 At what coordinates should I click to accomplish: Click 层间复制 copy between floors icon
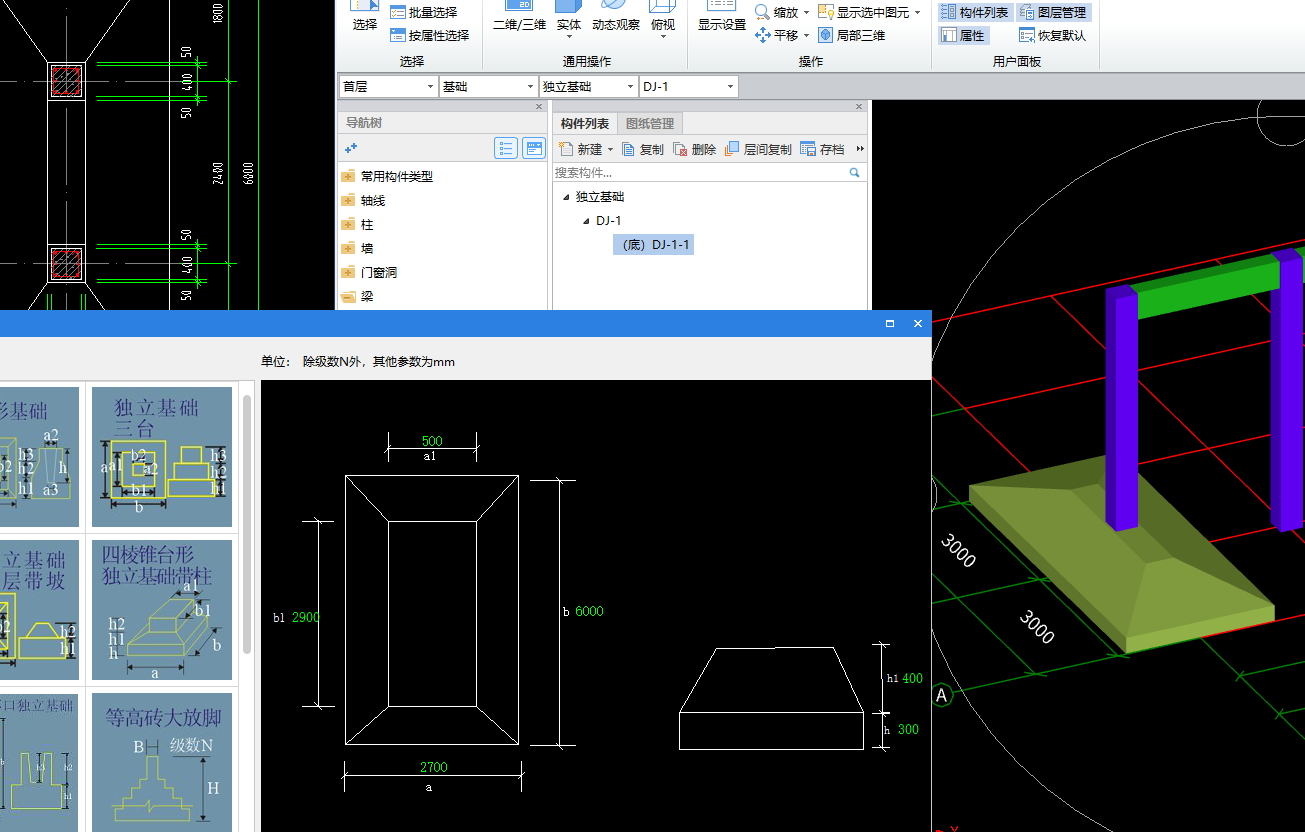[733, 149]
